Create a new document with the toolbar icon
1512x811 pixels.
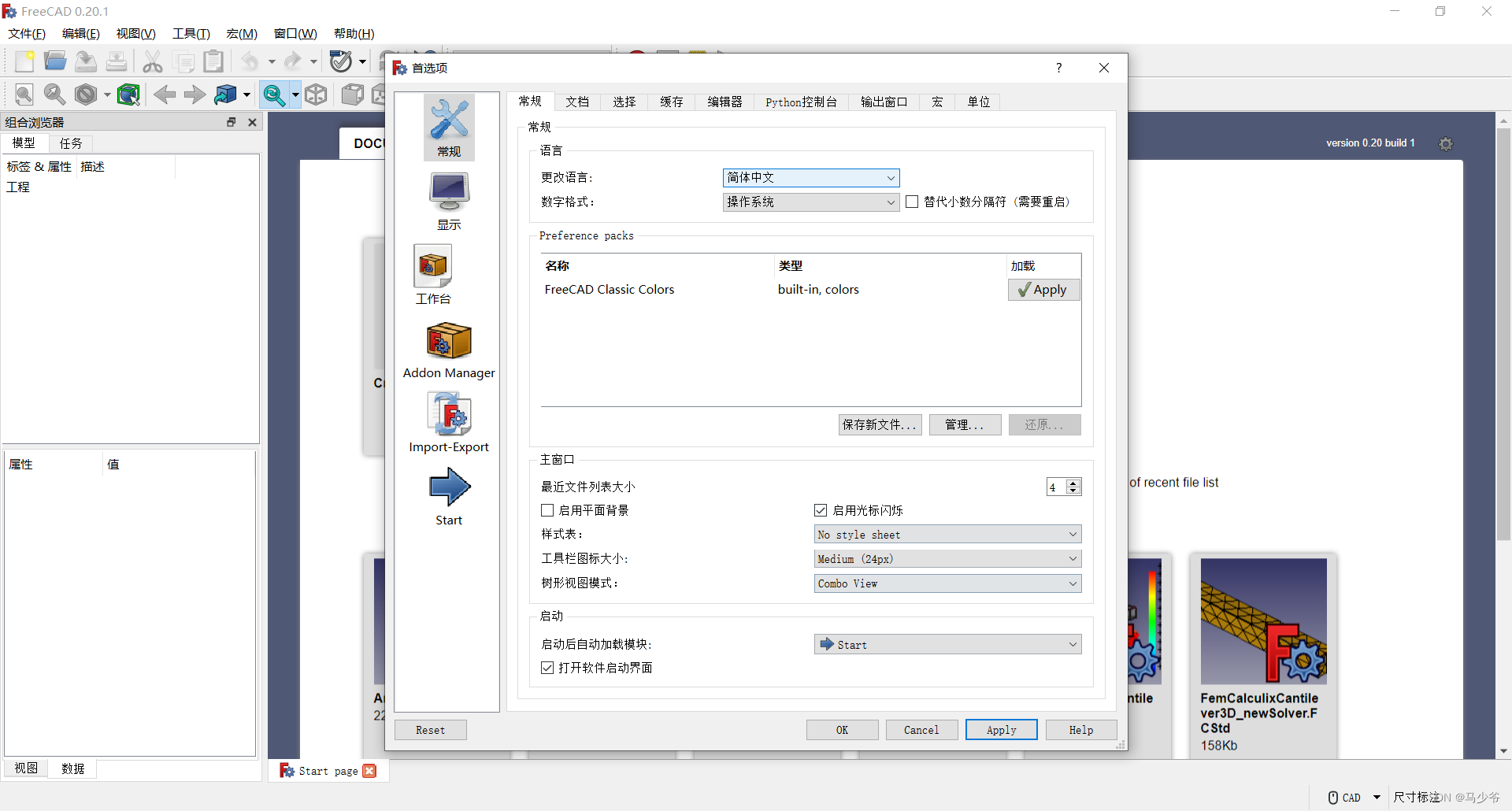[x=24, y=61]
